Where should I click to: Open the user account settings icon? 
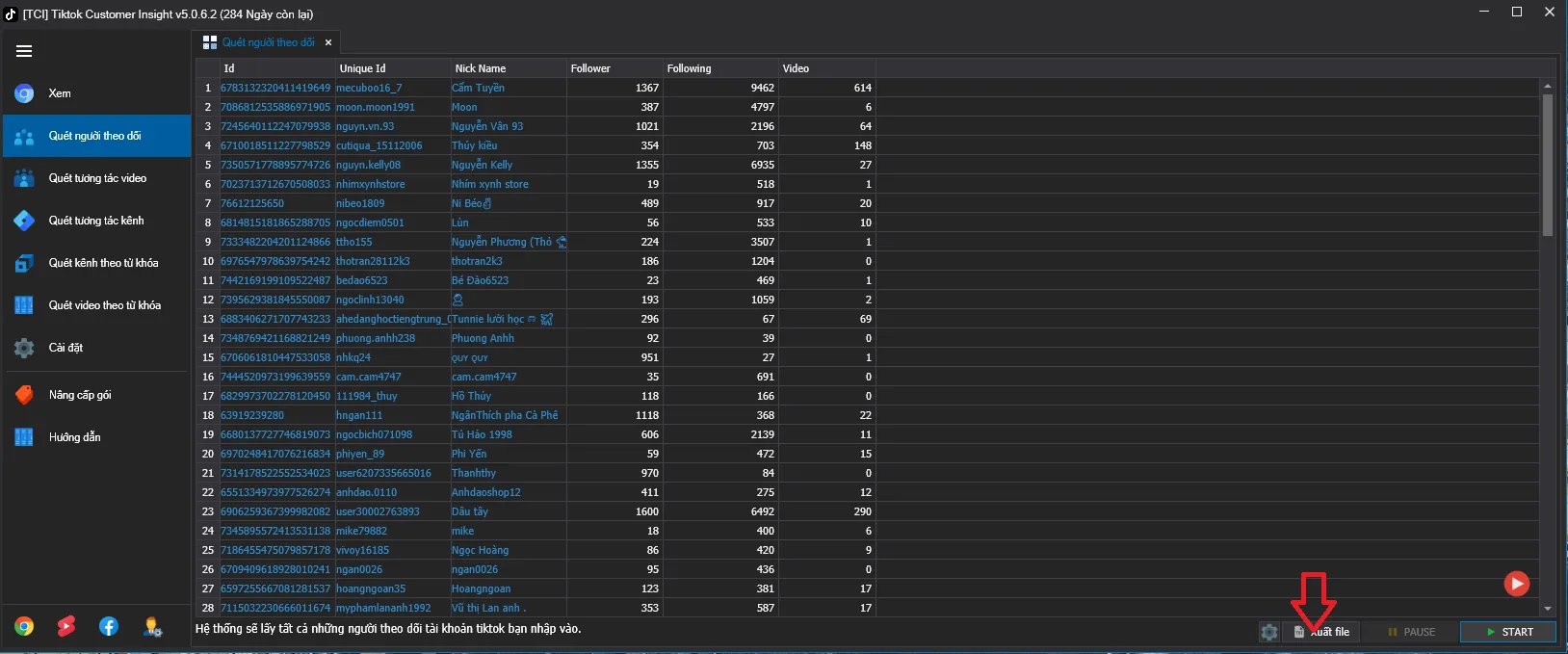152,627
